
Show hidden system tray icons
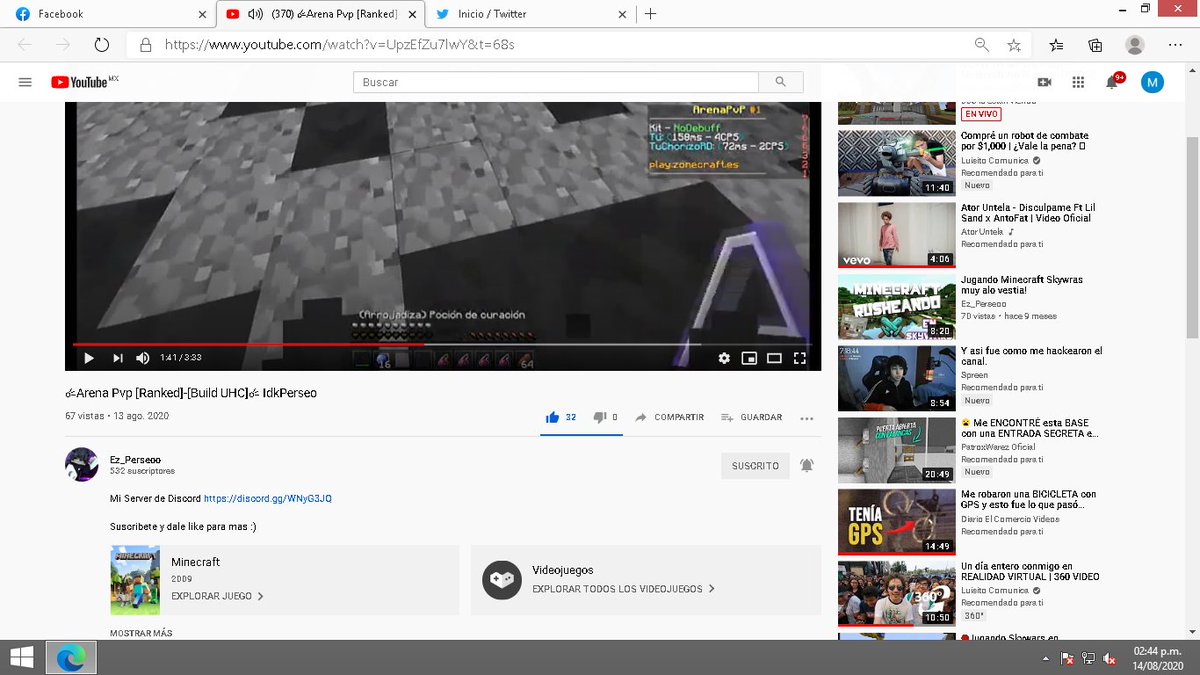point(1047,659)
